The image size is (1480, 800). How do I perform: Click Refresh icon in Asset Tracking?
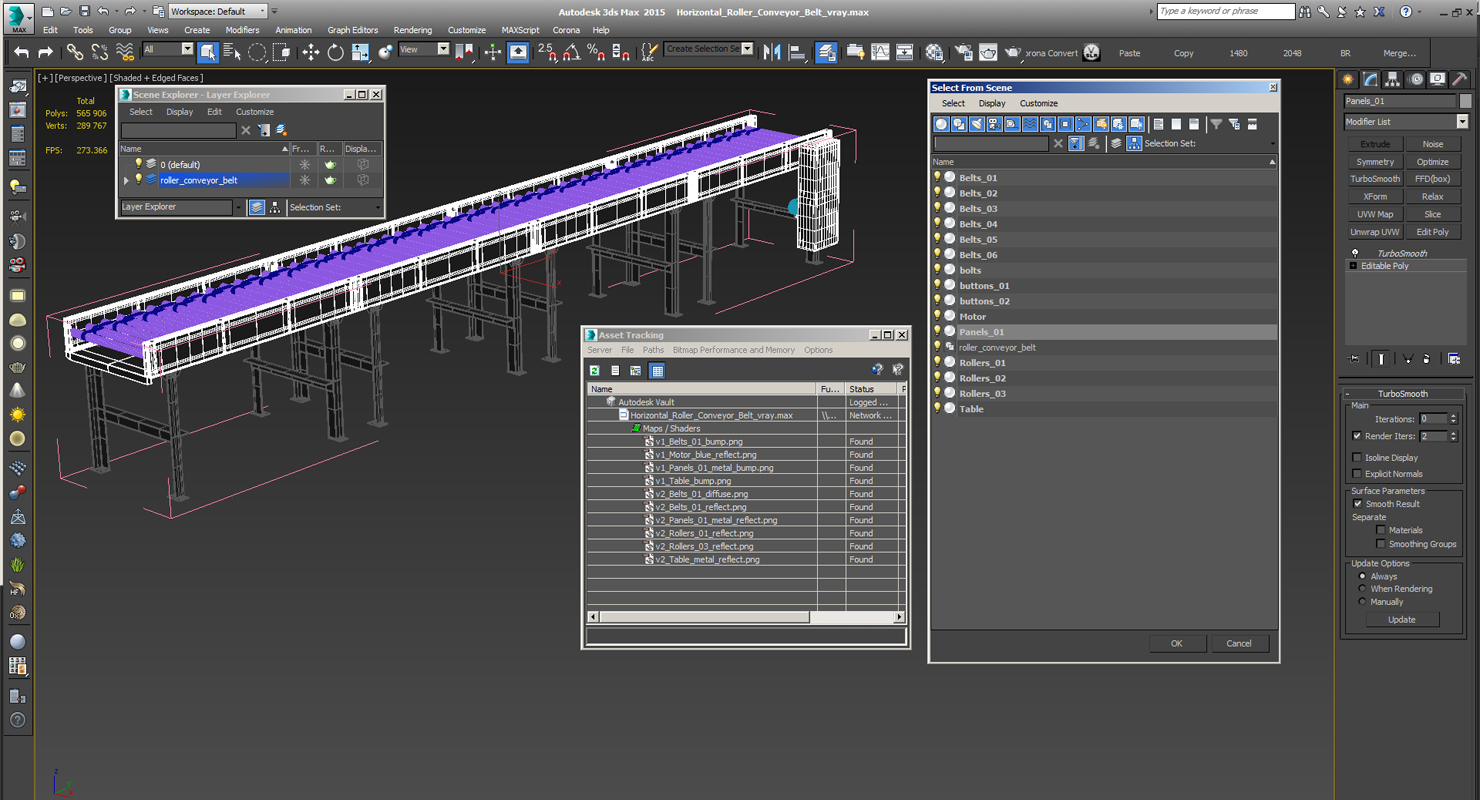(595, 370)
